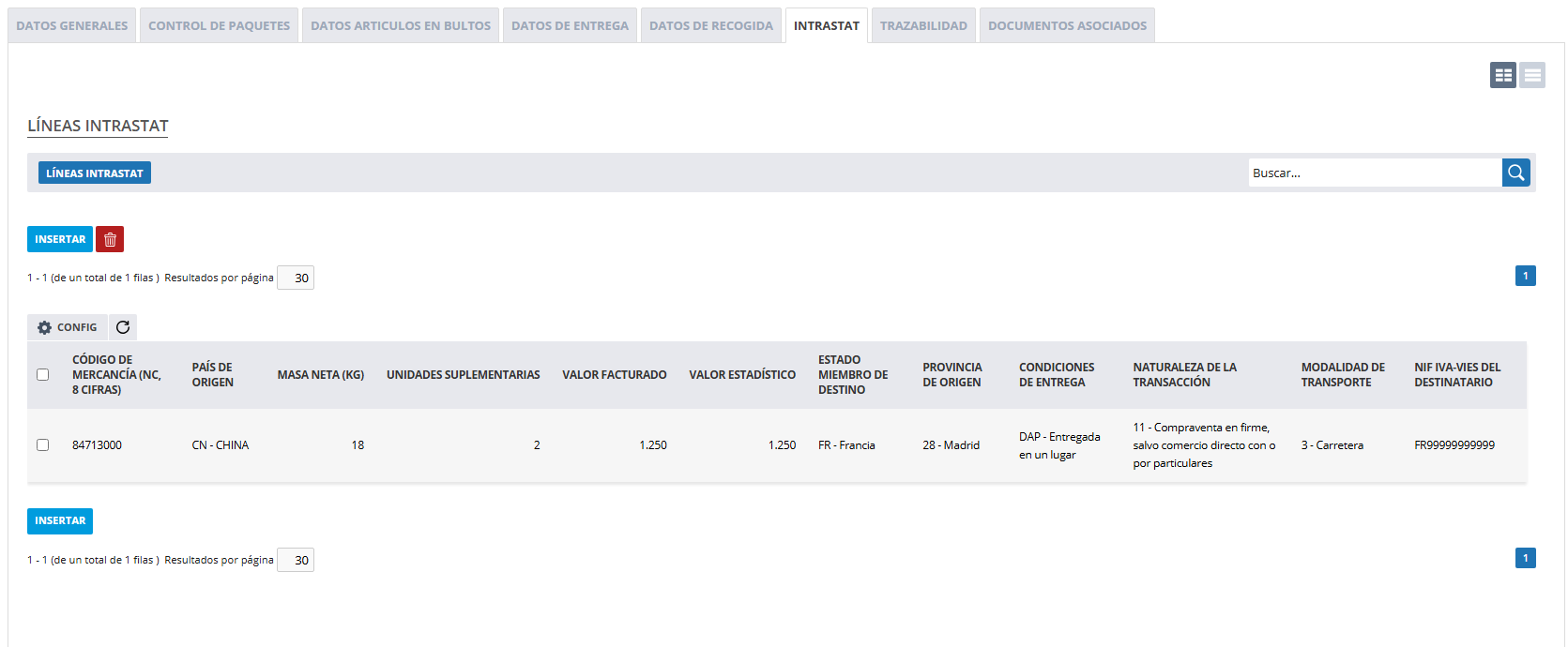Click the recipient VAT number FR99999999999
The width and height of the screenshot is (1568, 647).
coord(1454,445)
